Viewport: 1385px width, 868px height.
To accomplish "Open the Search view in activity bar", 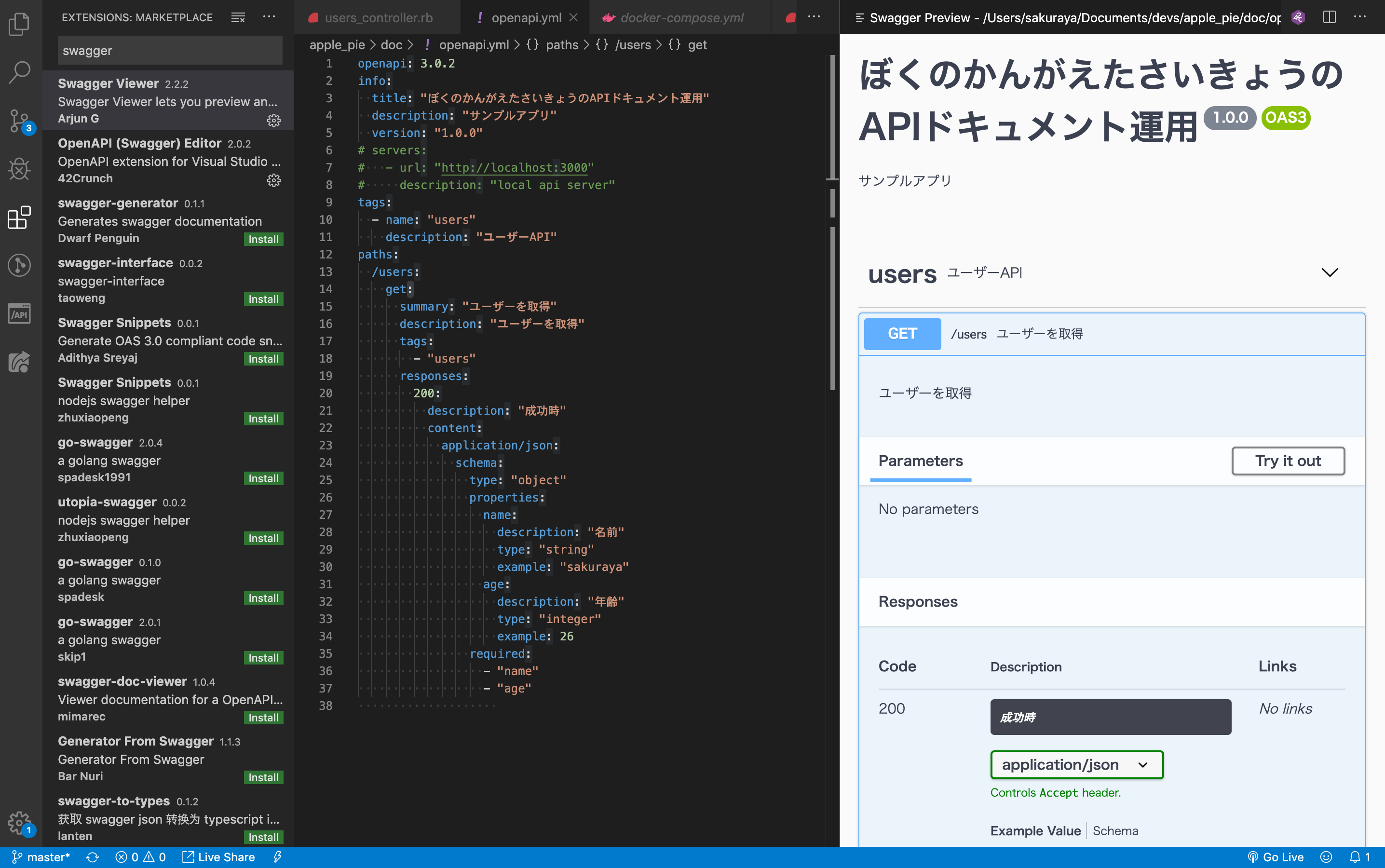I will point(19,72).
